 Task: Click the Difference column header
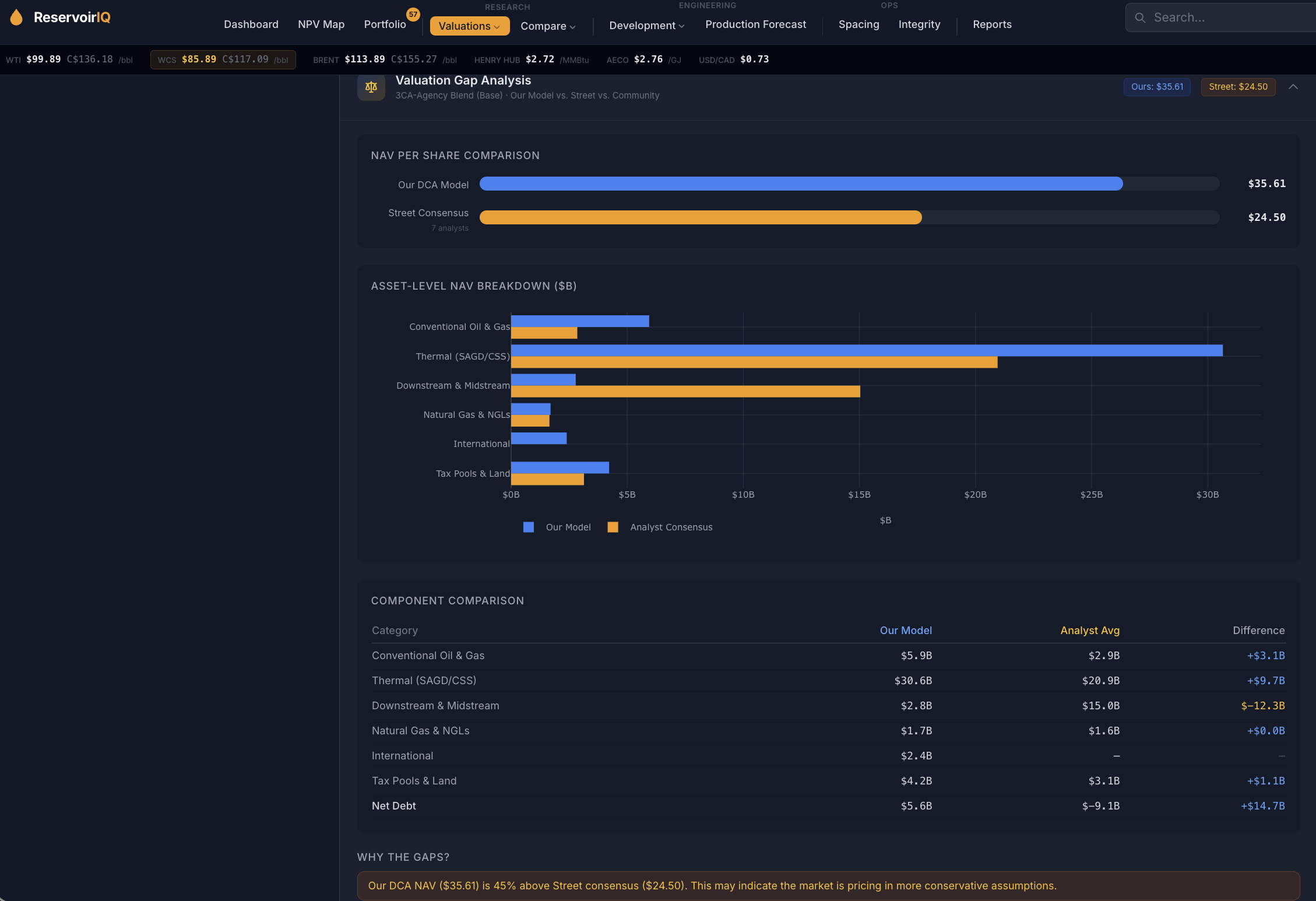click(1258, 630)
